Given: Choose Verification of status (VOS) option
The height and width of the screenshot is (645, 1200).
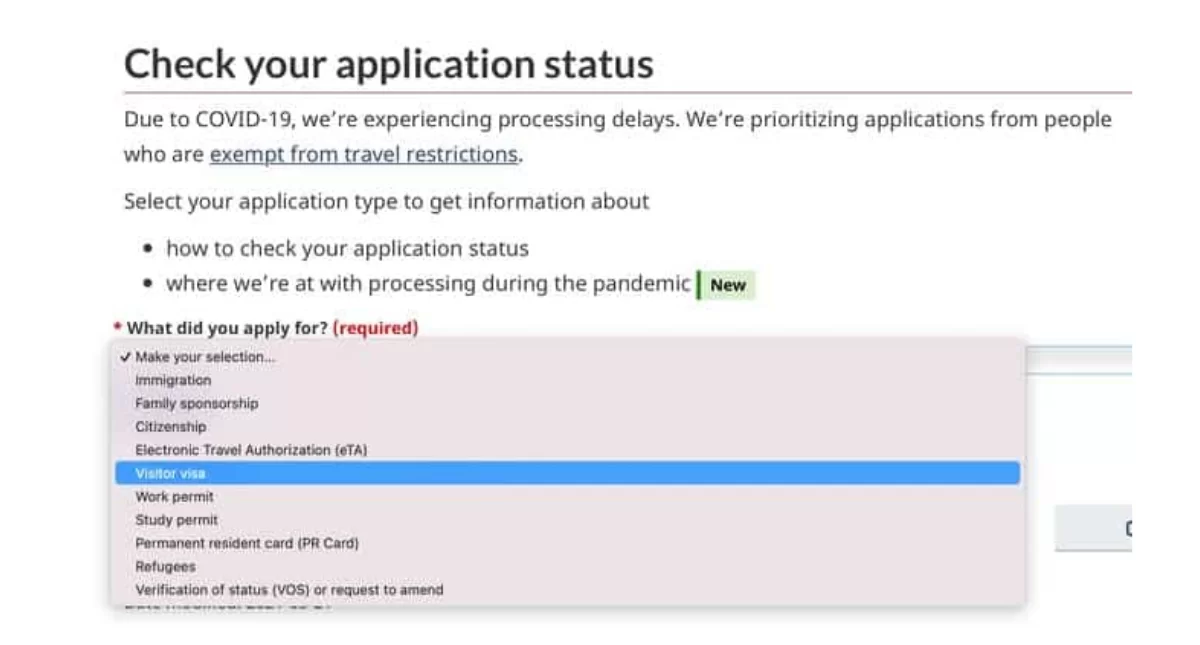Looking at the screenshot, I should click(288, 590).
